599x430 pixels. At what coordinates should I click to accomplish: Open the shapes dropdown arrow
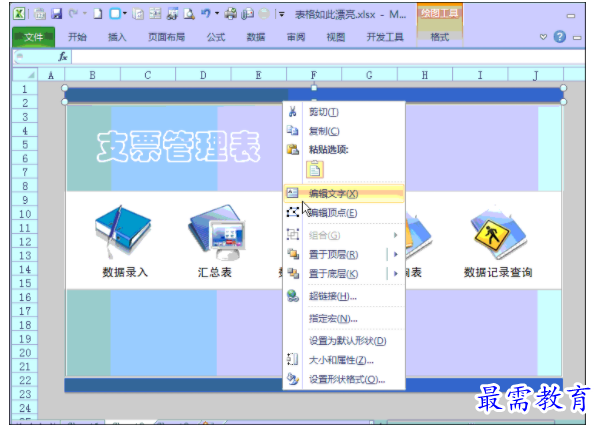tap(125, 14)
